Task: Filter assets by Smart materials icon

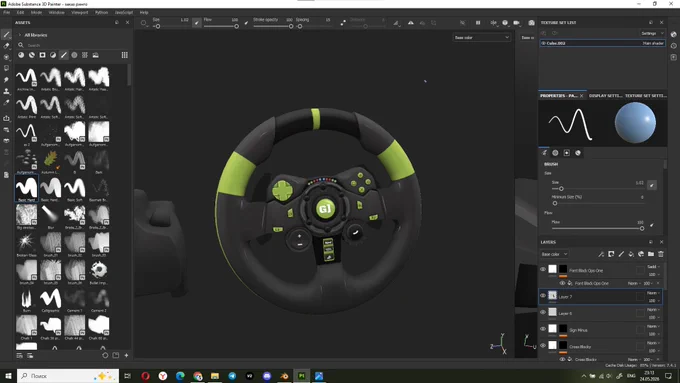Action: (32, 55)
